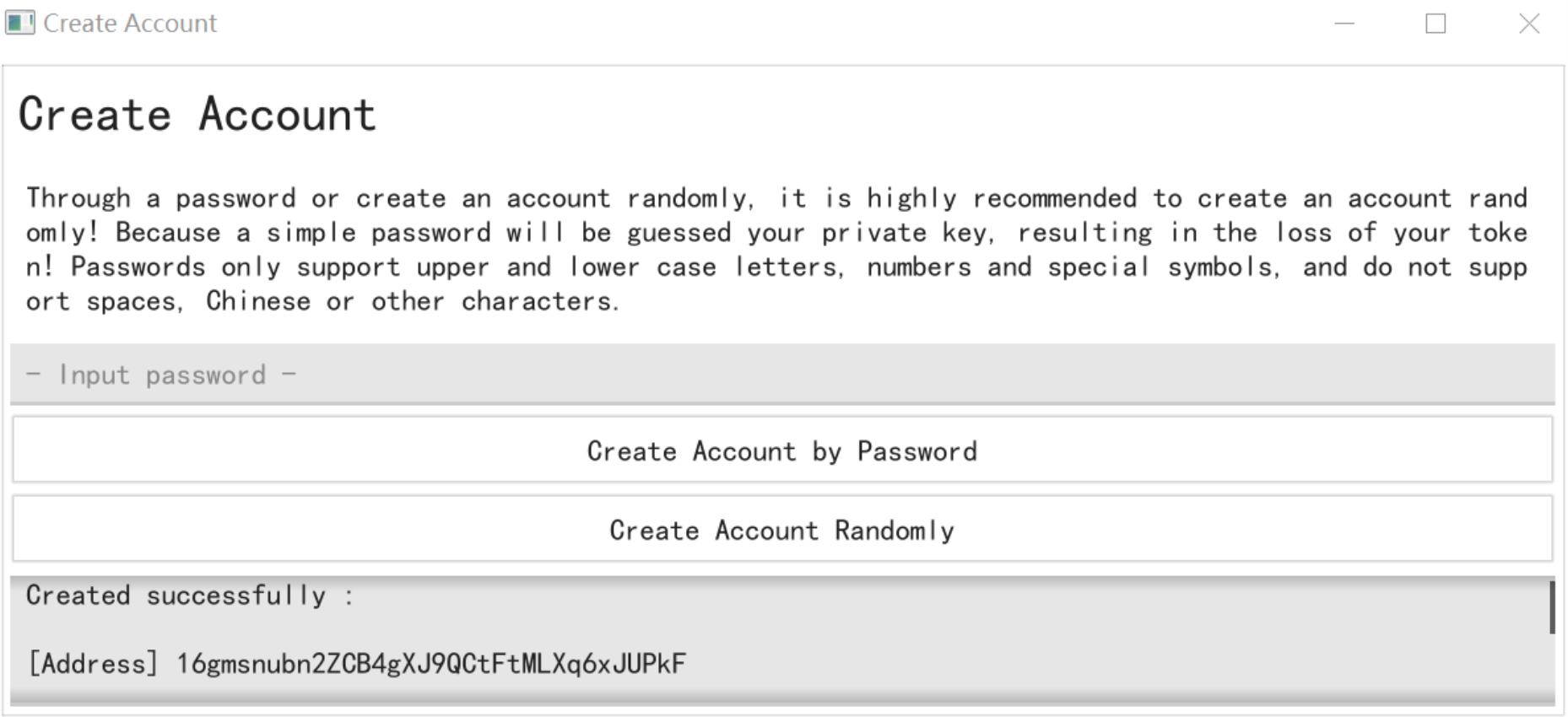The image size is (1568, 717).
Task: Focus the Input password field
Action: tap(781, 375)
